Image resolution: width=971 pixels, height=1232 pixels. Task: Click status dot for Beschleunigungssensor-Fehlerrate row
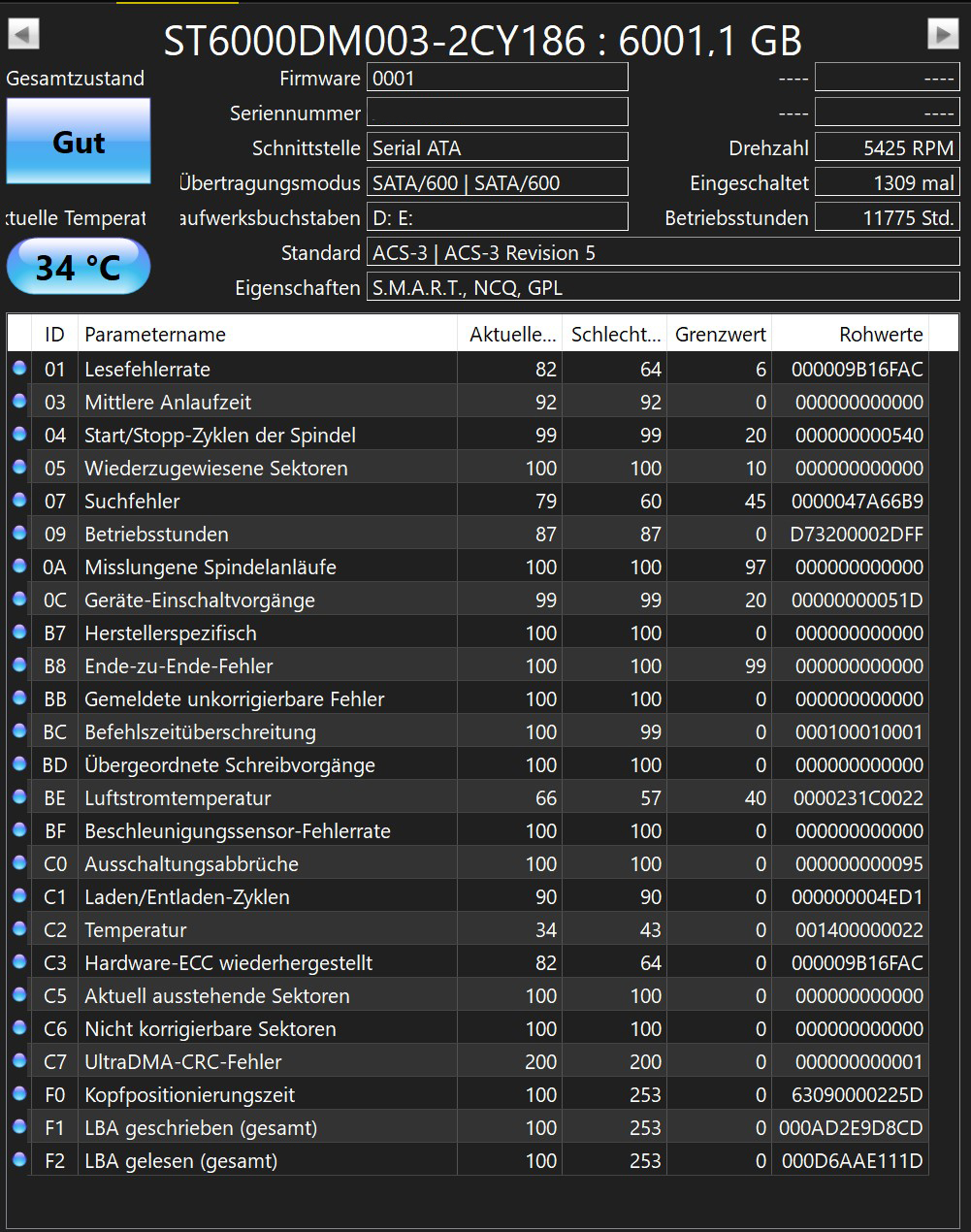[18, 829]
